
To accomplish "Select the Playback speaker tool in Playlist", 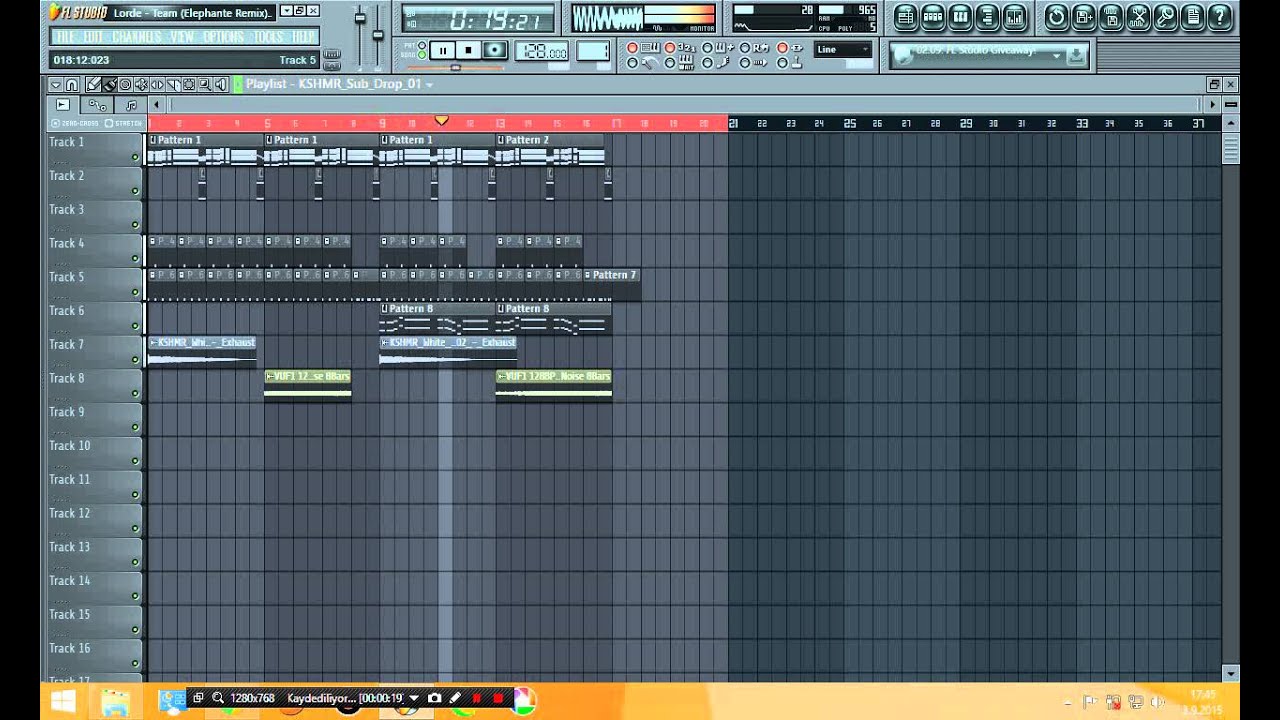I will pos(221,85).
